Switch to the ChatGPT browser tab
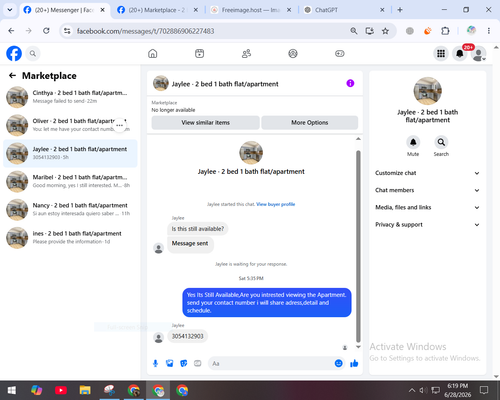 [x=343, y=10]
